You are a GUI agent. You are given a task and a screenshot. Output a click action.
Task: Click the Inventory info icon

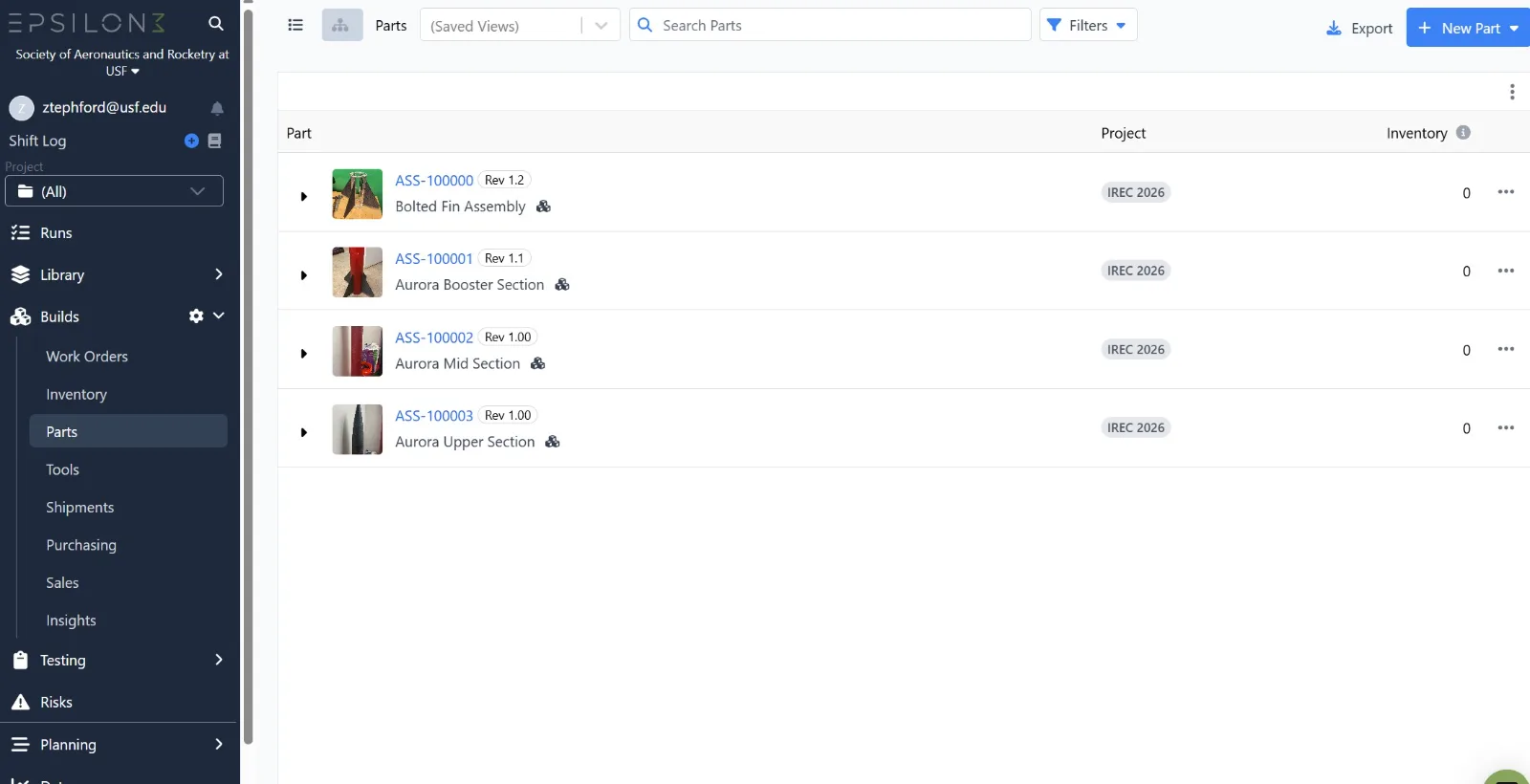1463,133
